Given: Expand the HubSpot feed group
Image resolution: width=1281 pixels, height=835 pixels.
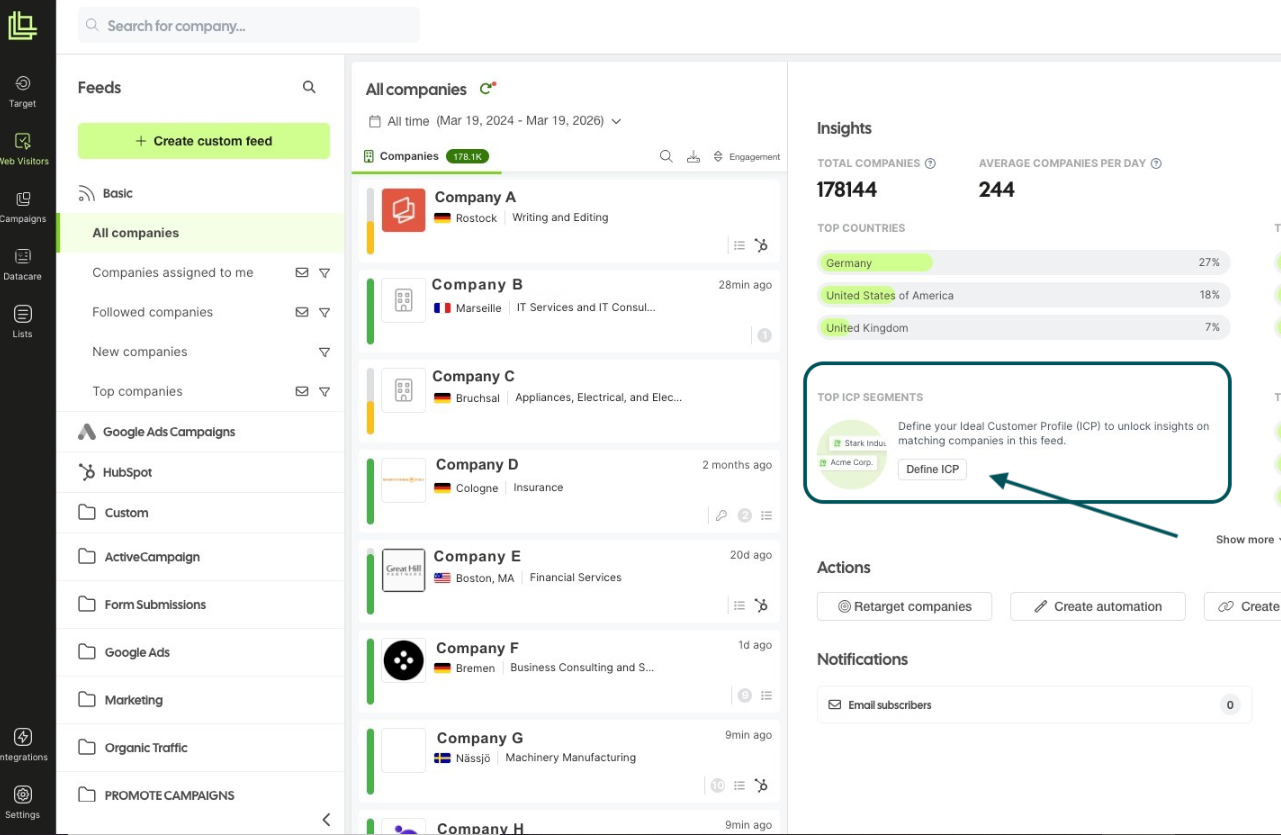Looking at the screenshot, I should (200, 472).
